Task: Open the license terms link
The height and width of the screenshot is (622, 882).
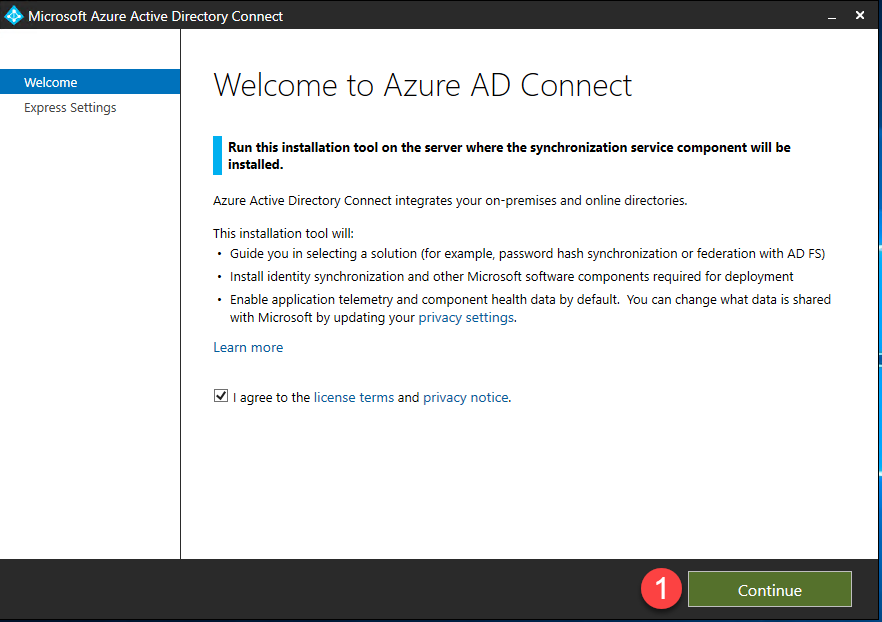Action: point(354,397)
